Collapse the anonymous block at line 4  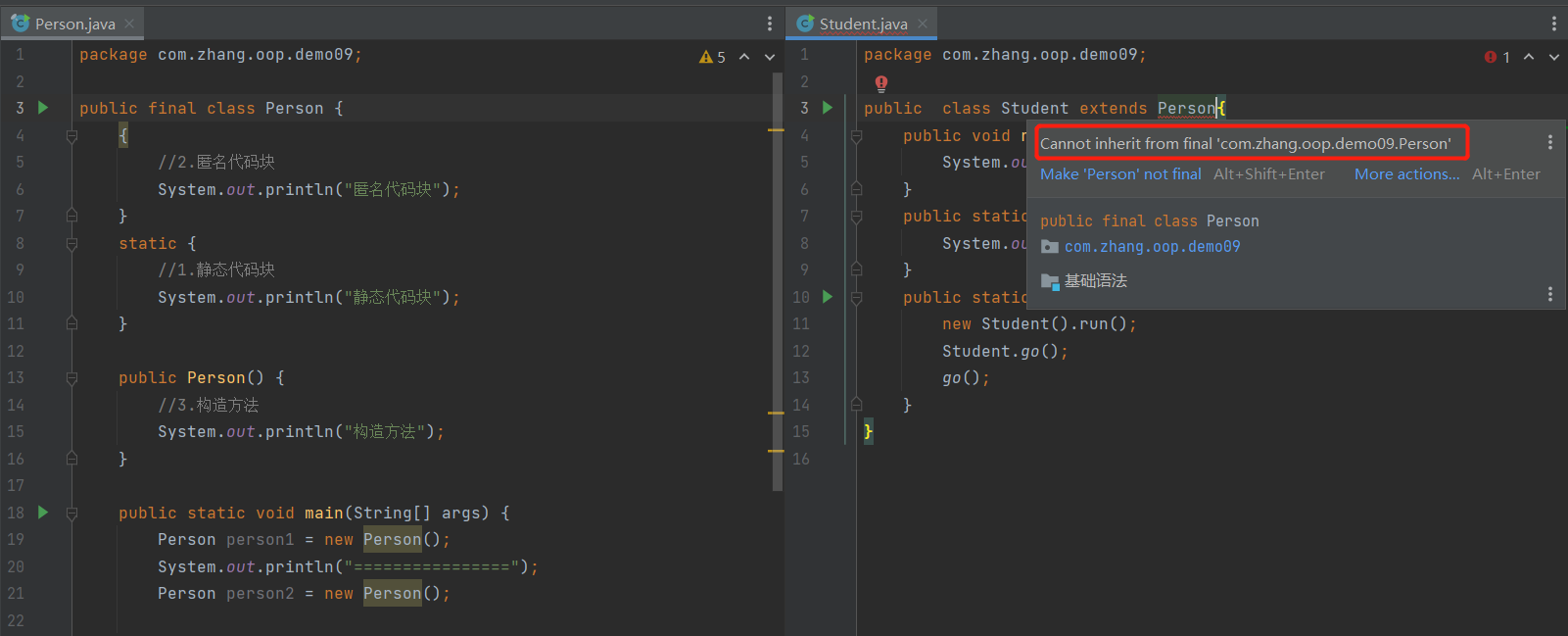click(71, 135)
